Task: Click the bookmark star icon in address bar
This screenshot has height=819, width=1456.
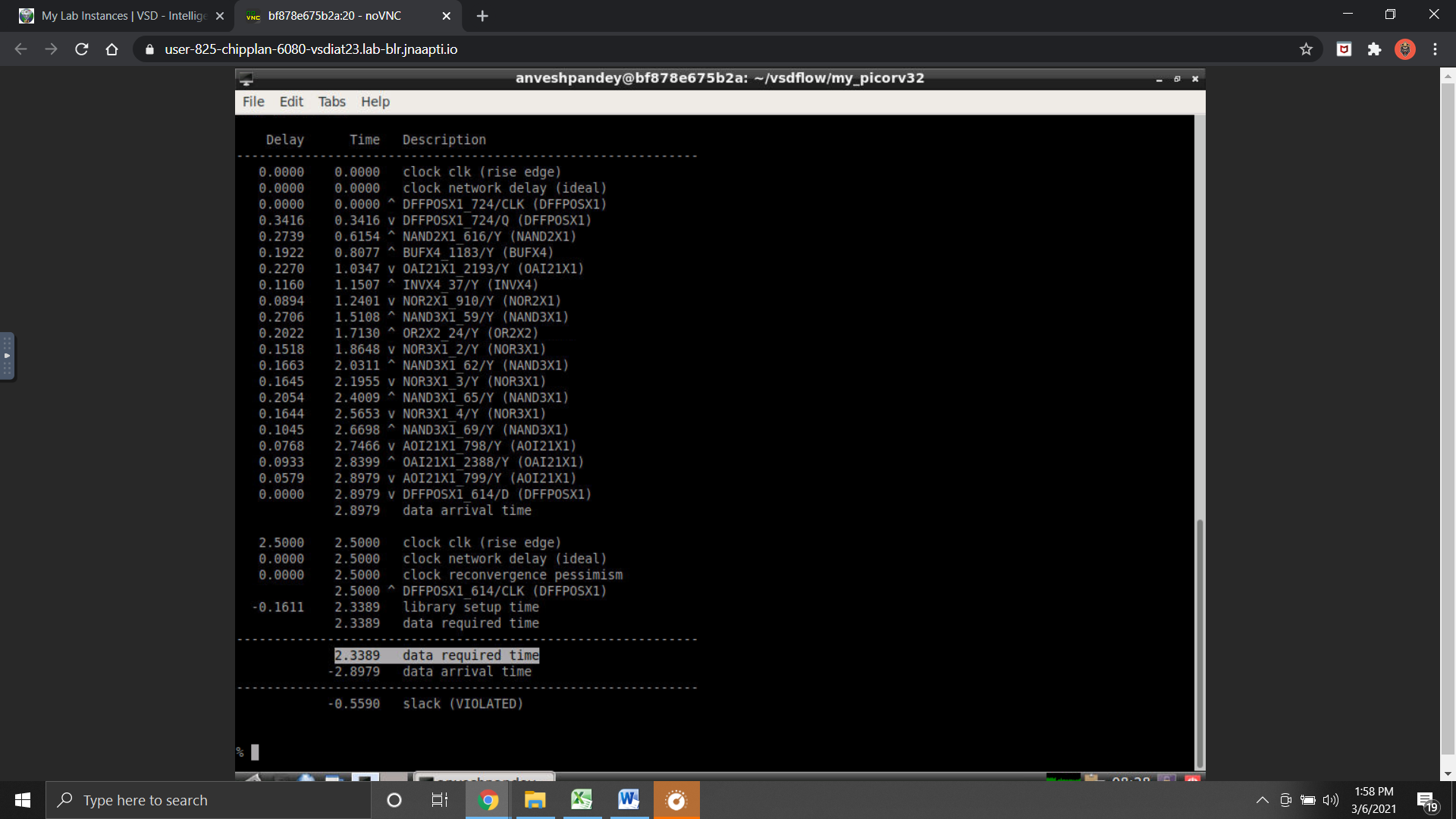Action: (x=1306, y=49)
